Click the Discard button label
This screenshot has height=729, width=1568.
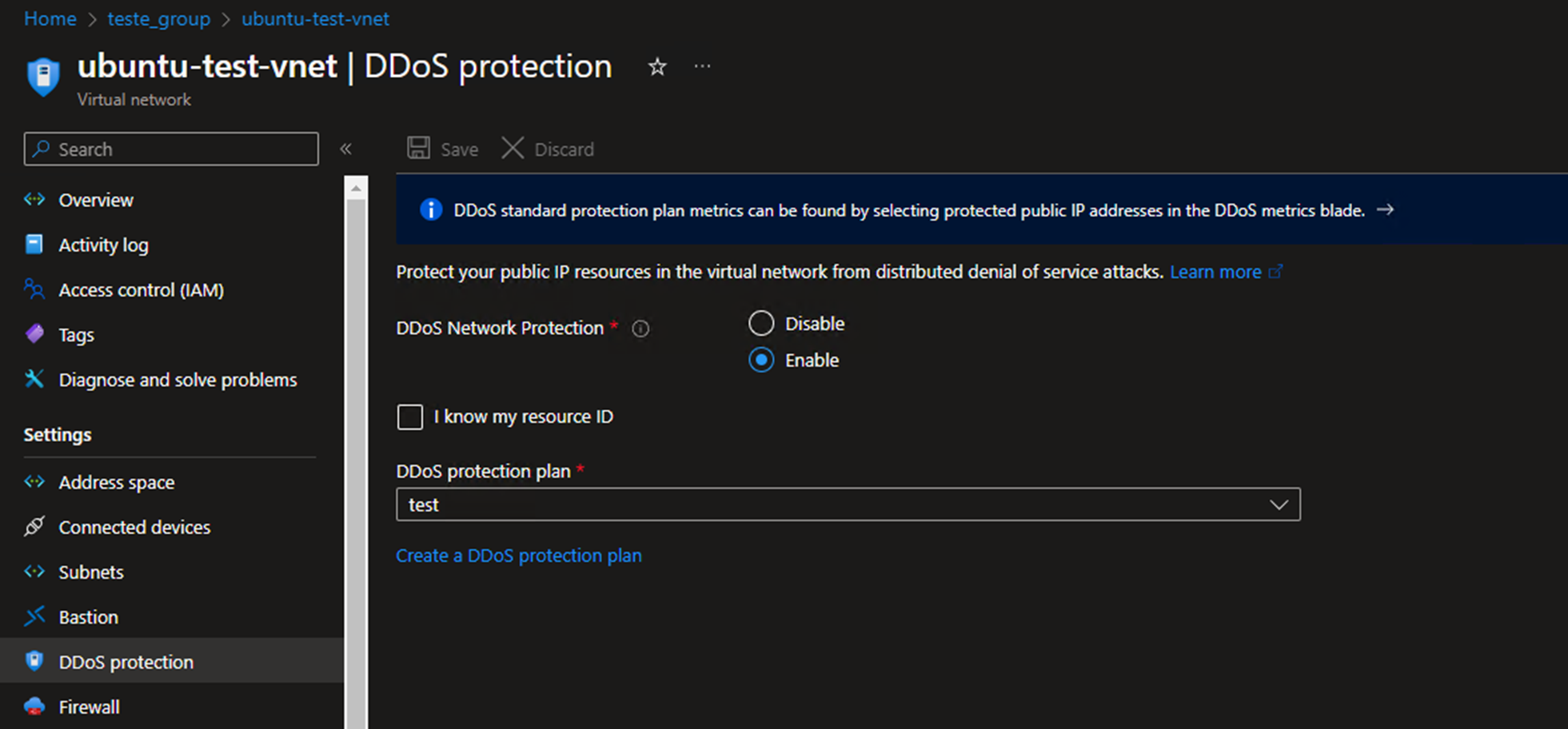click(564, 149)
